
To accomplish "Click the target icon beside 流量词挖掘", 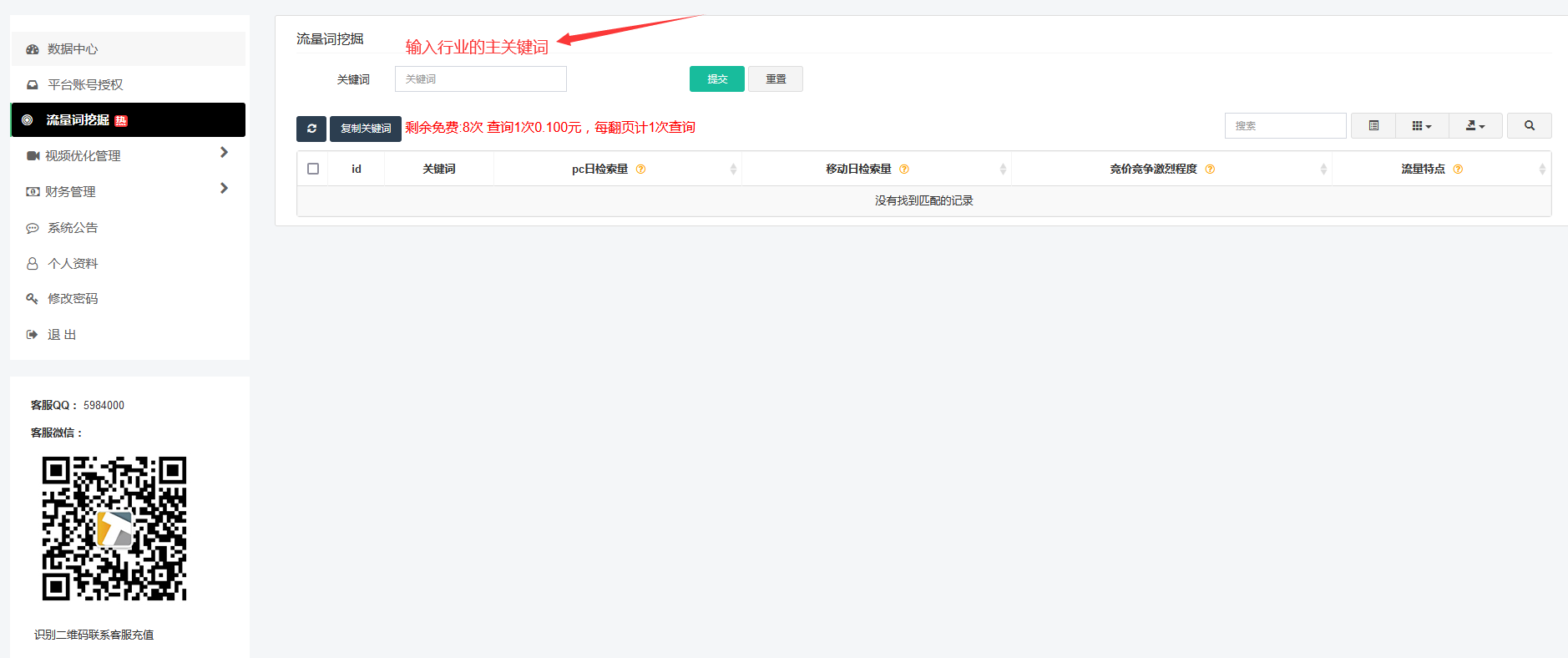I will [28, 120].
